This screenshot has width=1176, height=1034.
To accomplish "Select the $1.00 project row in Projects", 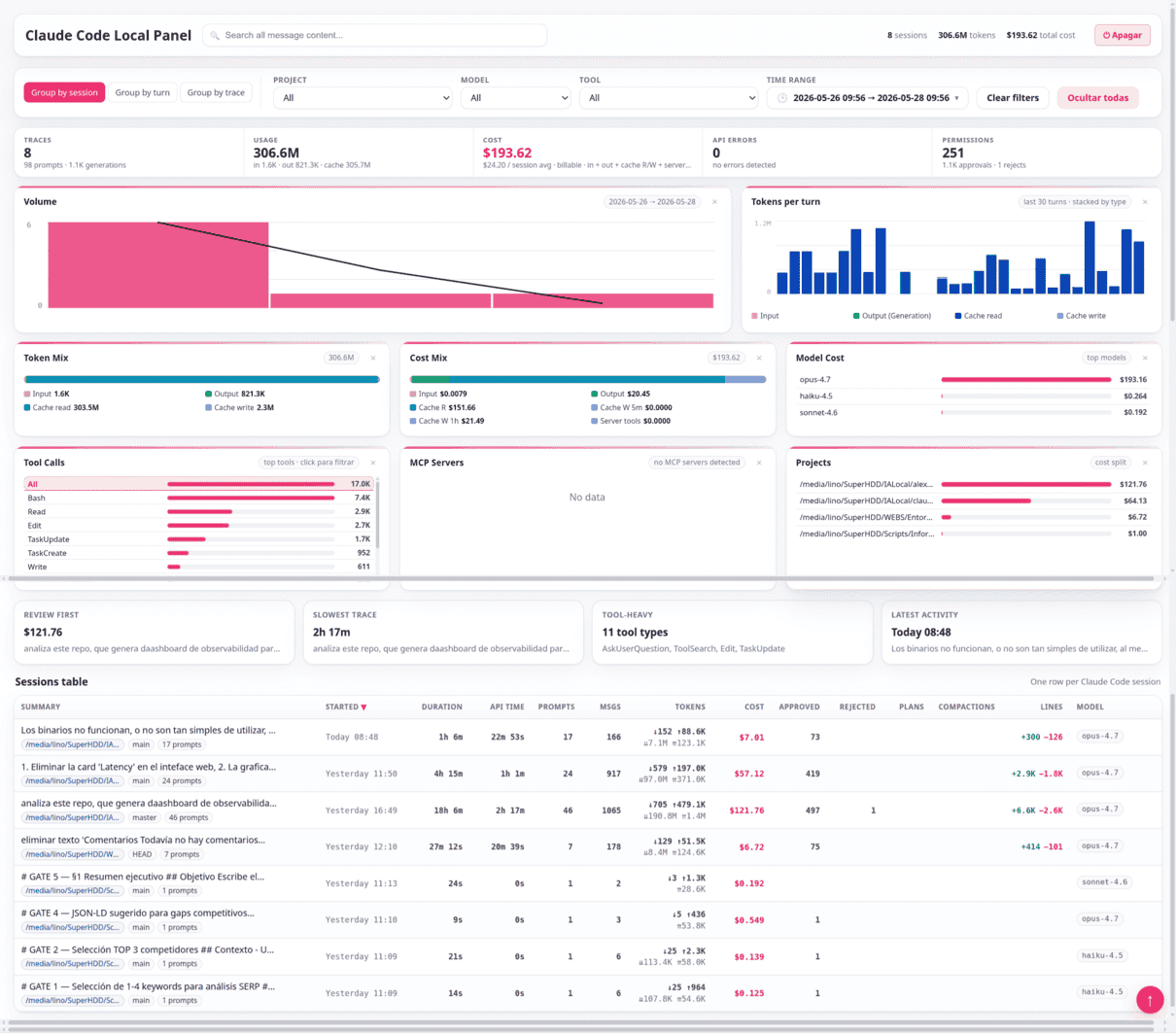I will (x=973, y=534).
